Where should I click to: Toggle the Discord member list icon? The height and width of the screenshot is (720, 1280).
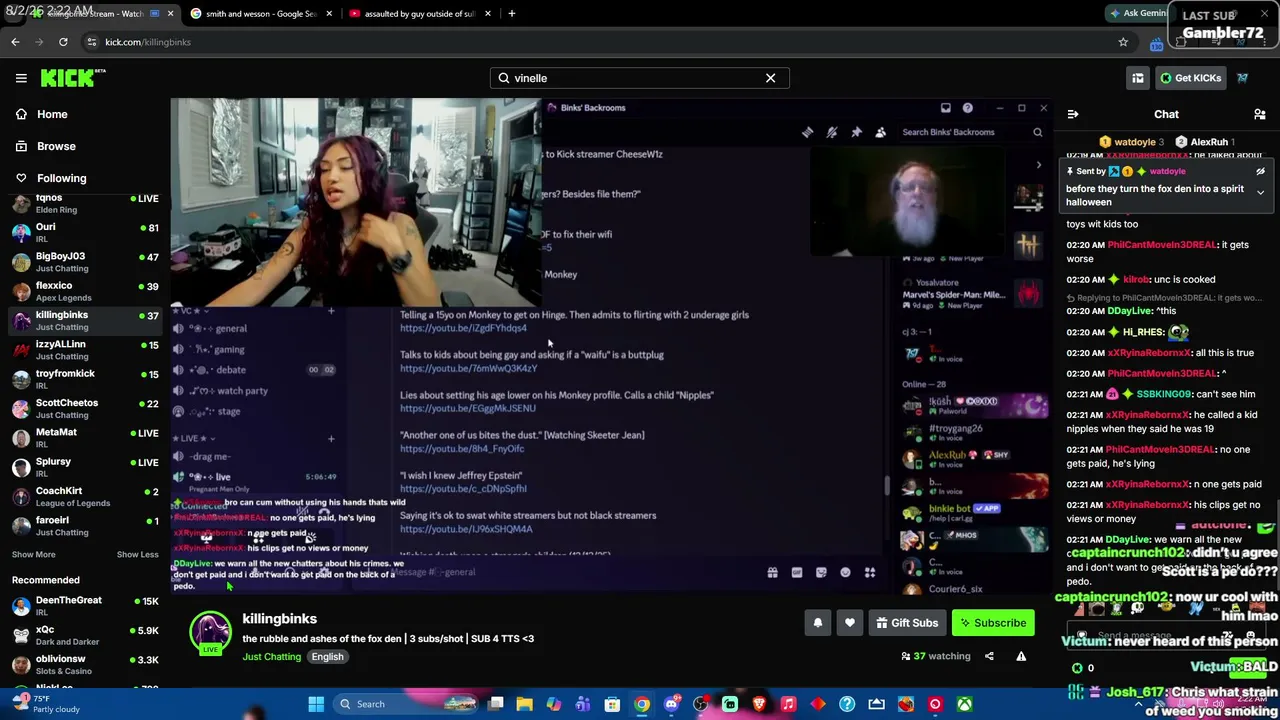coord(880,132)
